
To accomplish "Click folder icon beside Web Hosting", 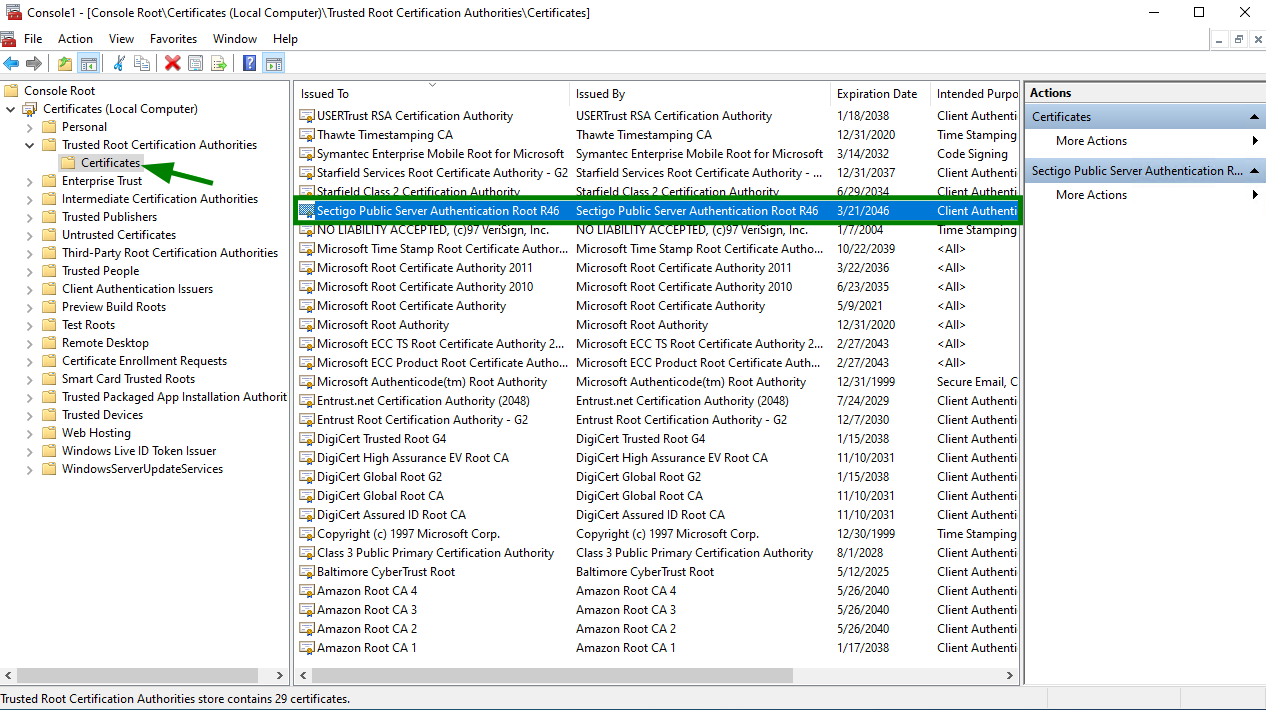I will click(x=49, y=433).
